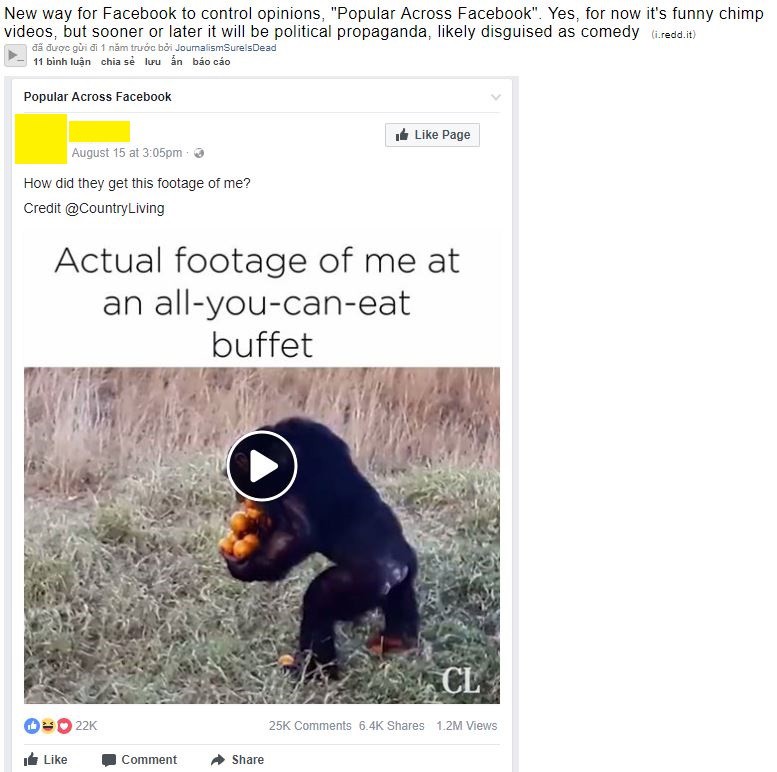Open the 11 bình luận comments link
The width and height of the screenshot is (777, 772).
coord(62,62)
